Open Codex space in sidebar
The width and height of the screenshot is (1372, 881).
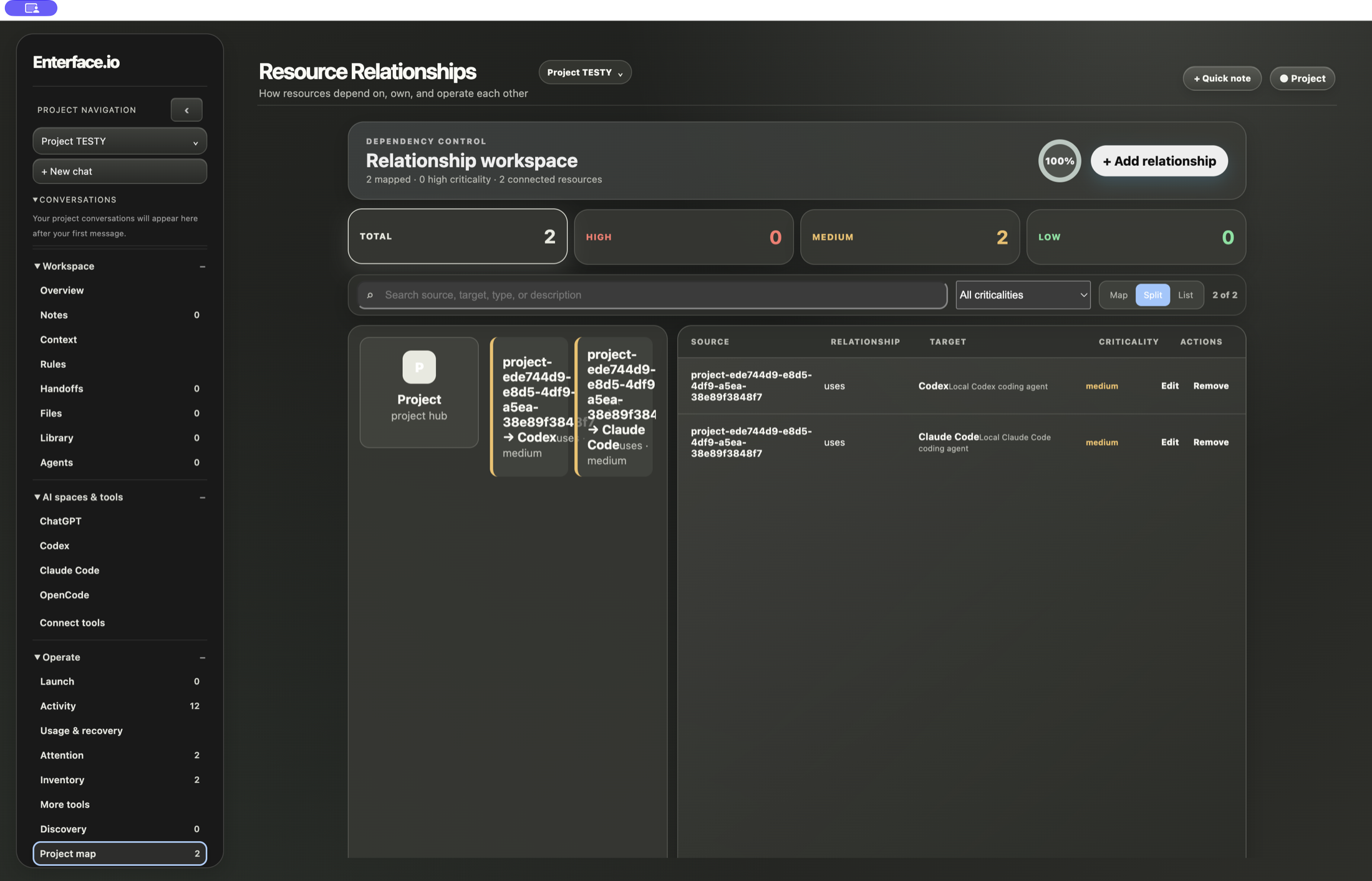(x=120, y=546)
